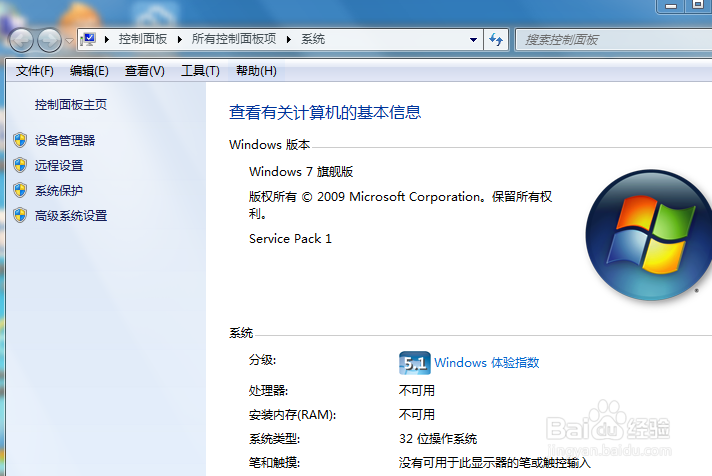Click the 32 位操作系统 value

coord(438,439)
